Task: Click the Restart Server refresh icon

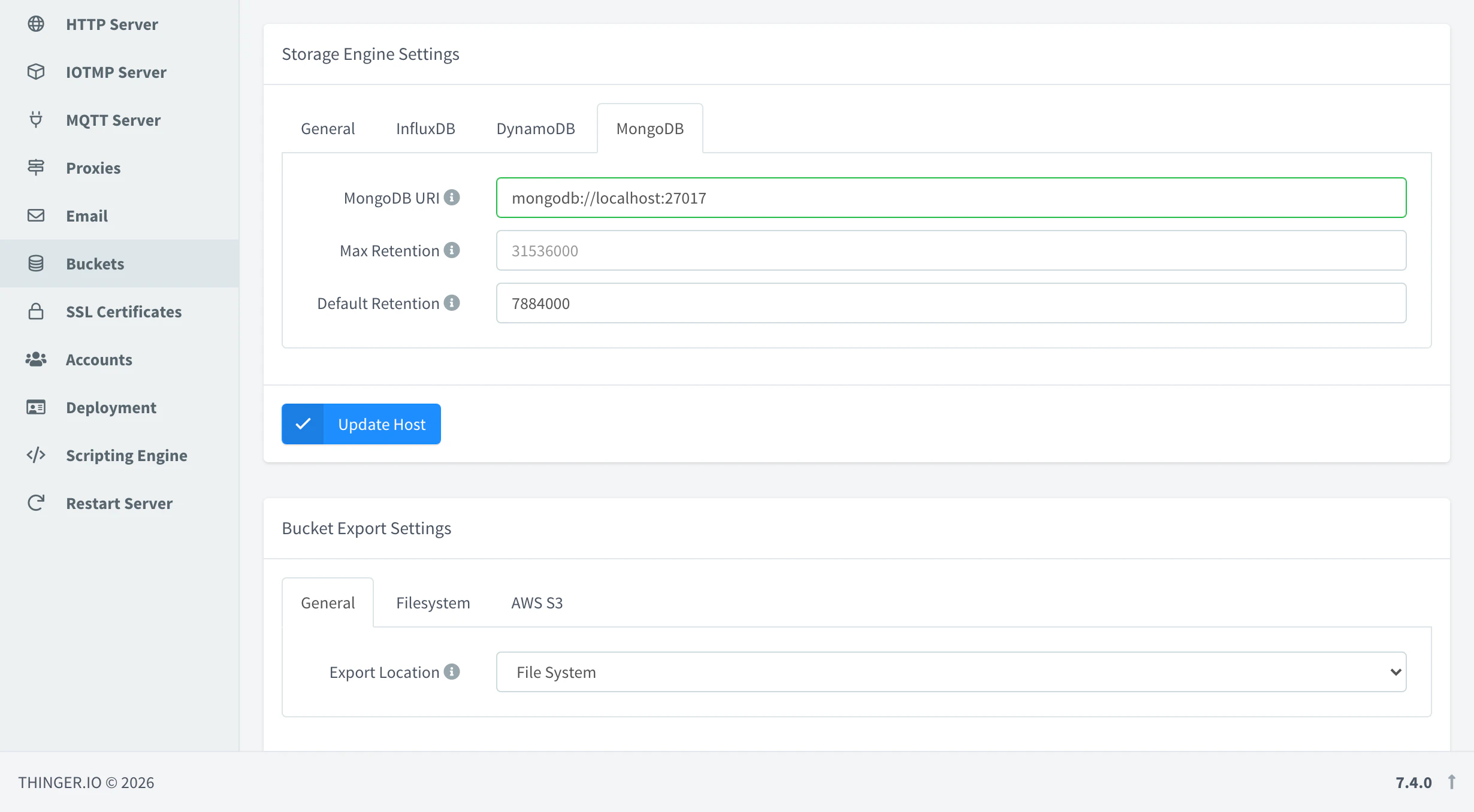Action: tap(36, 503)
